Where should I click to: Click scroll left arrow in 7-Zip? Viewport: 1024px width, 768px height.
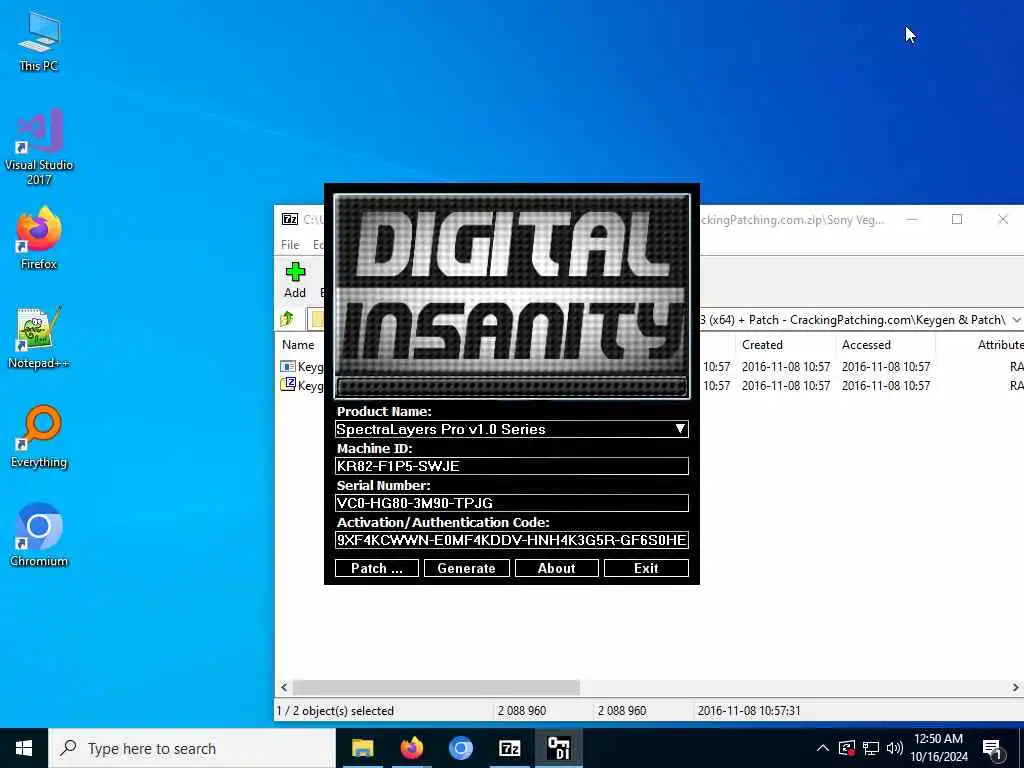click(283, 688)
